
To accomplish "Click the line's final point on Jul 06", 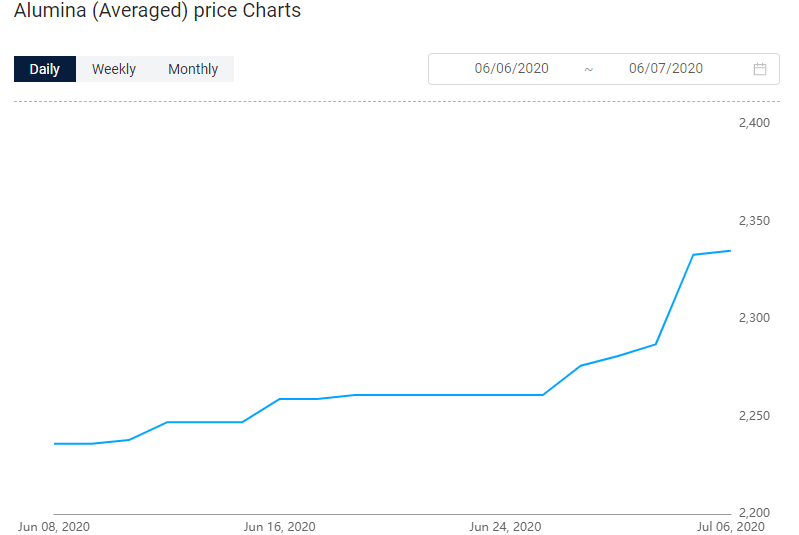I will tap(730, 251).
